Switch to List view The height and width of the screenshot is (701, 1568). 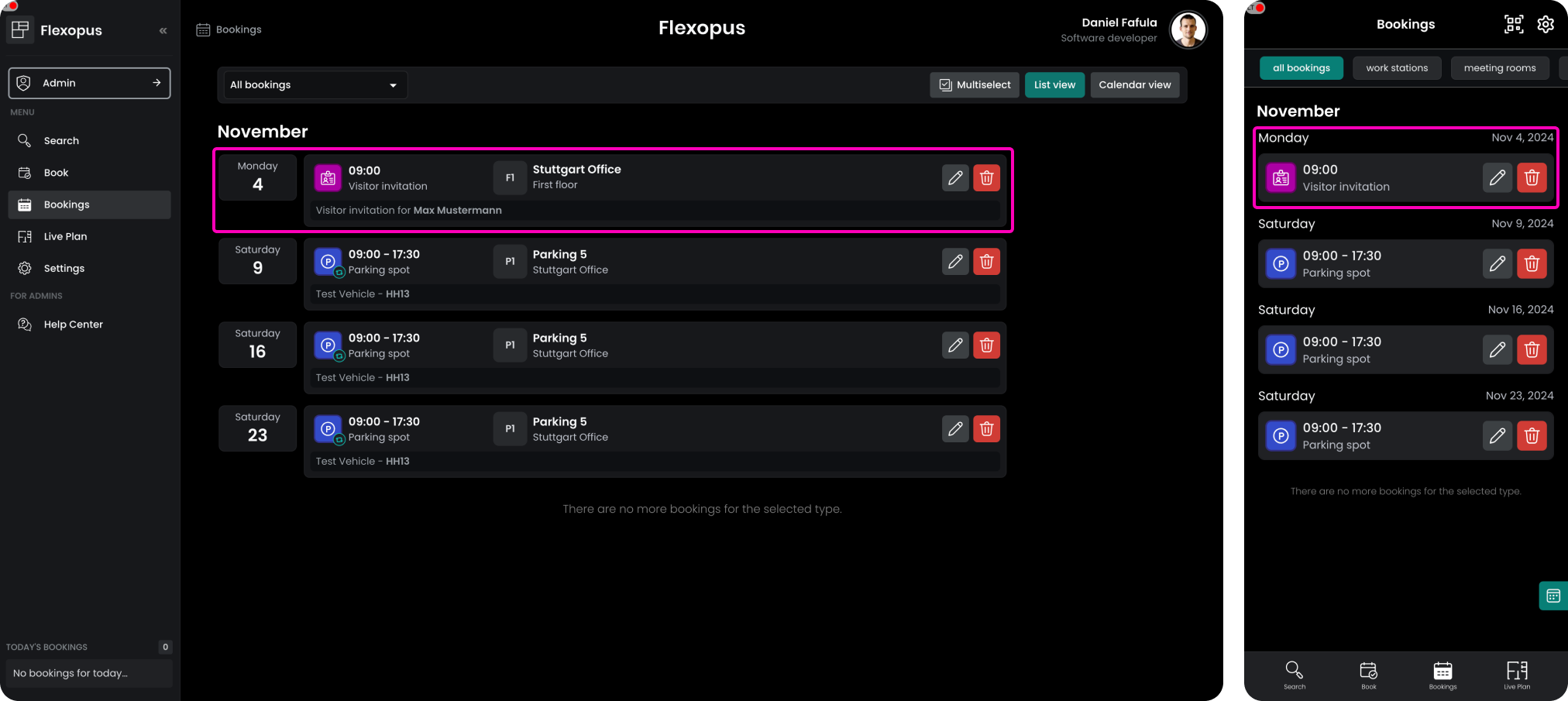point(1054,85)
